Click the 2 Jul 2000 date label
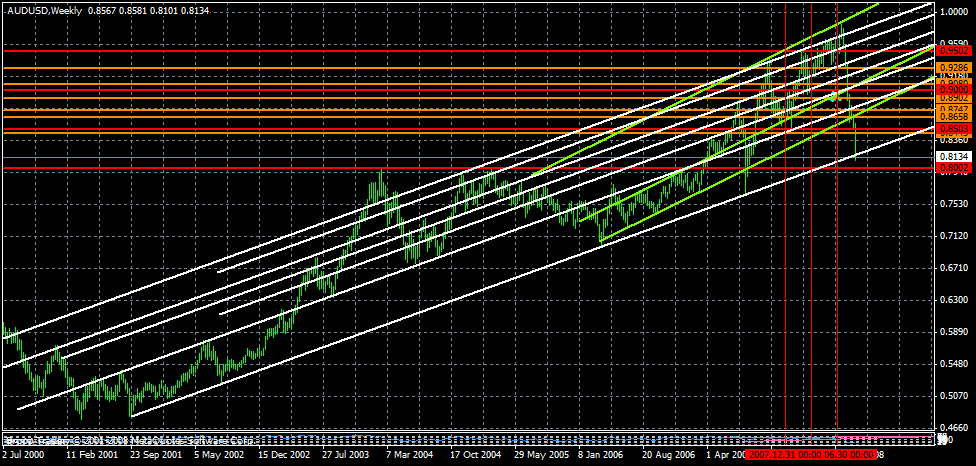Image resolution: width=976 pixels, height=466 pixels. pos(25,454)
